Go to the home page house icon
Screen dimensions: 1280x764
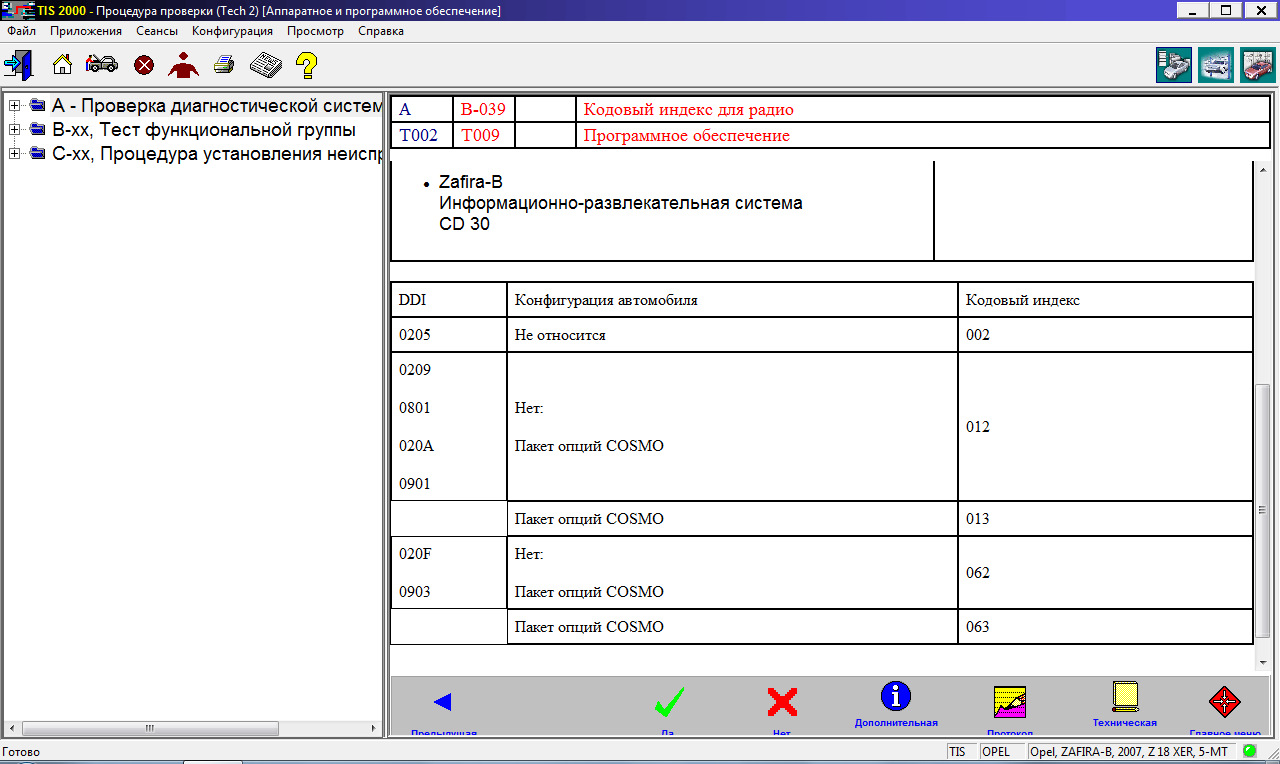click(x=62, y=66)
